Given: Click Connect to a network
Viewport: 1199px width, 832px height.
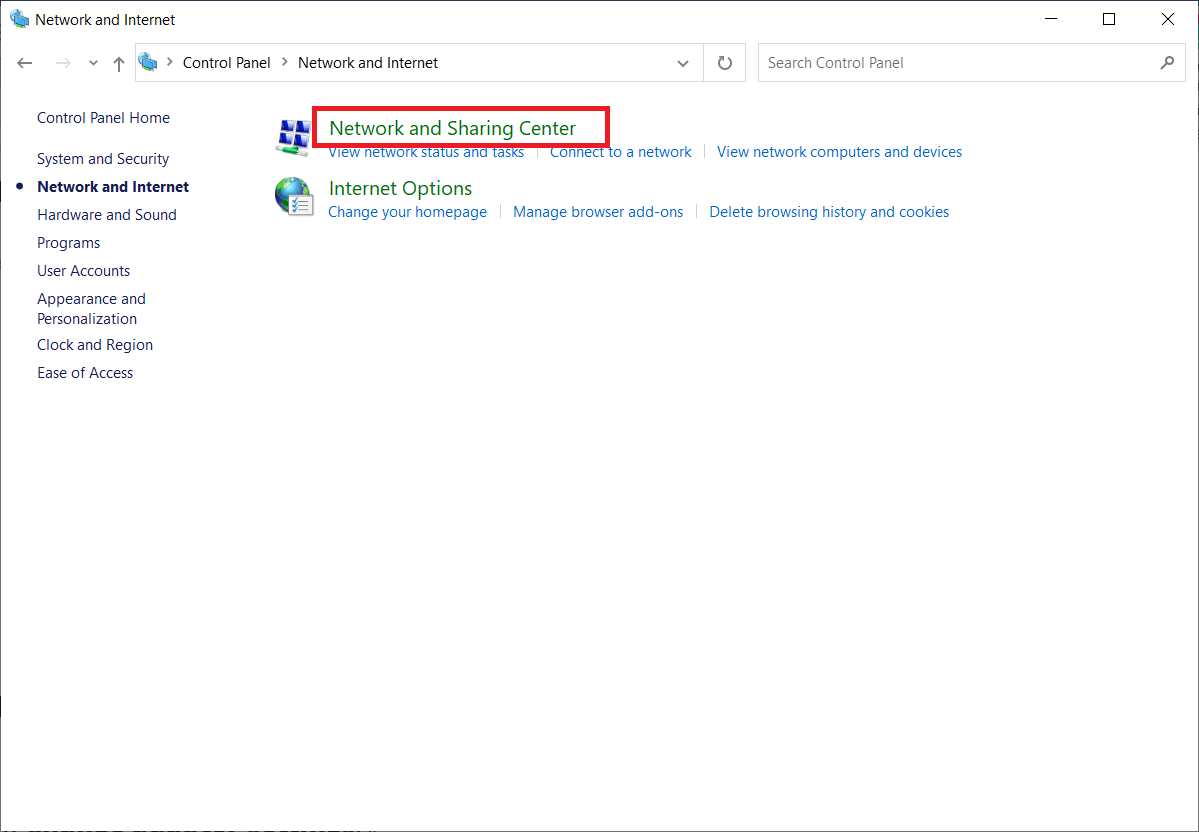Looking at the screenshot, I should coord(621,151).
